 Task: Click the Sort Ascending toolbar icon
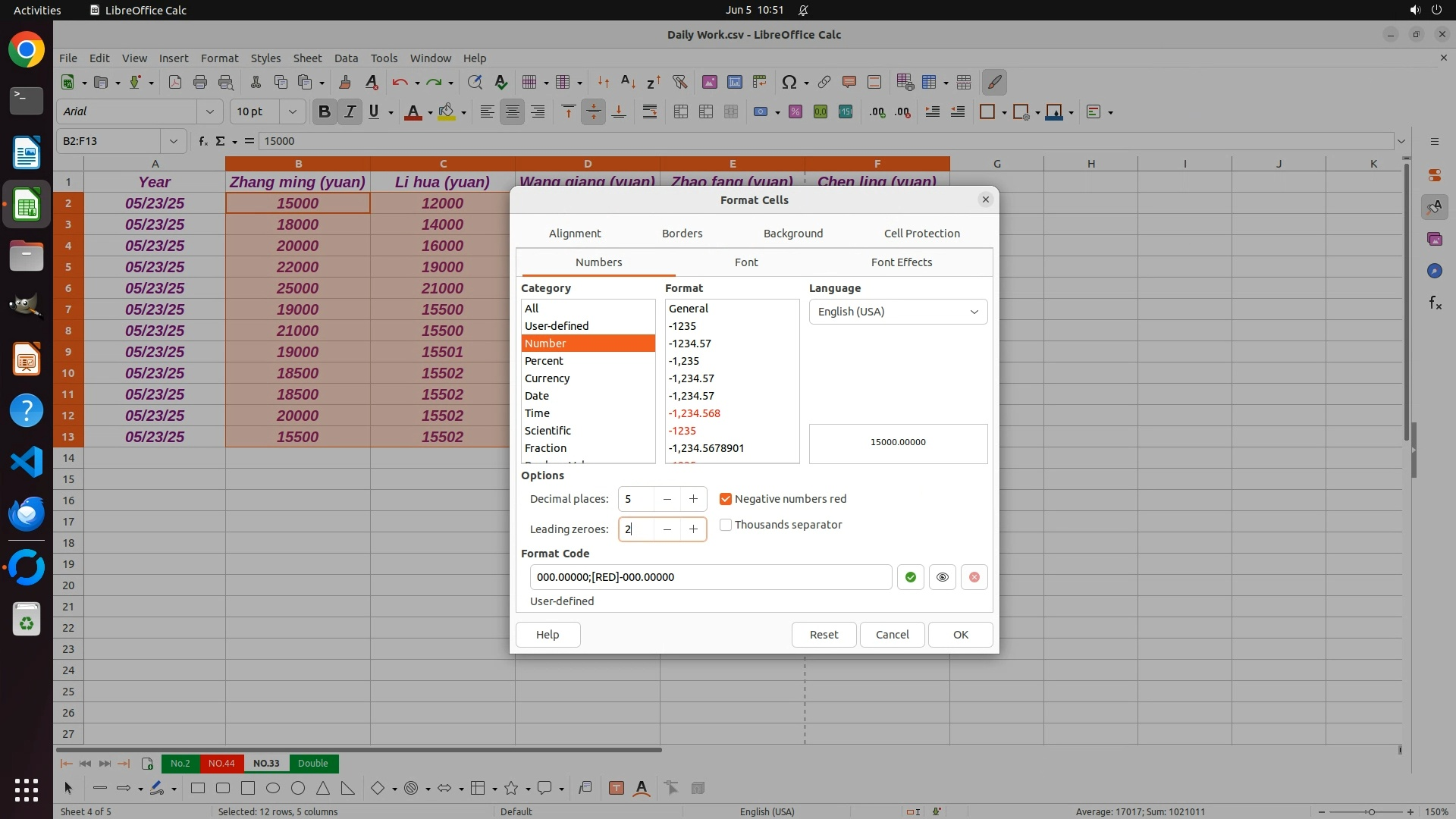[628, 82]
